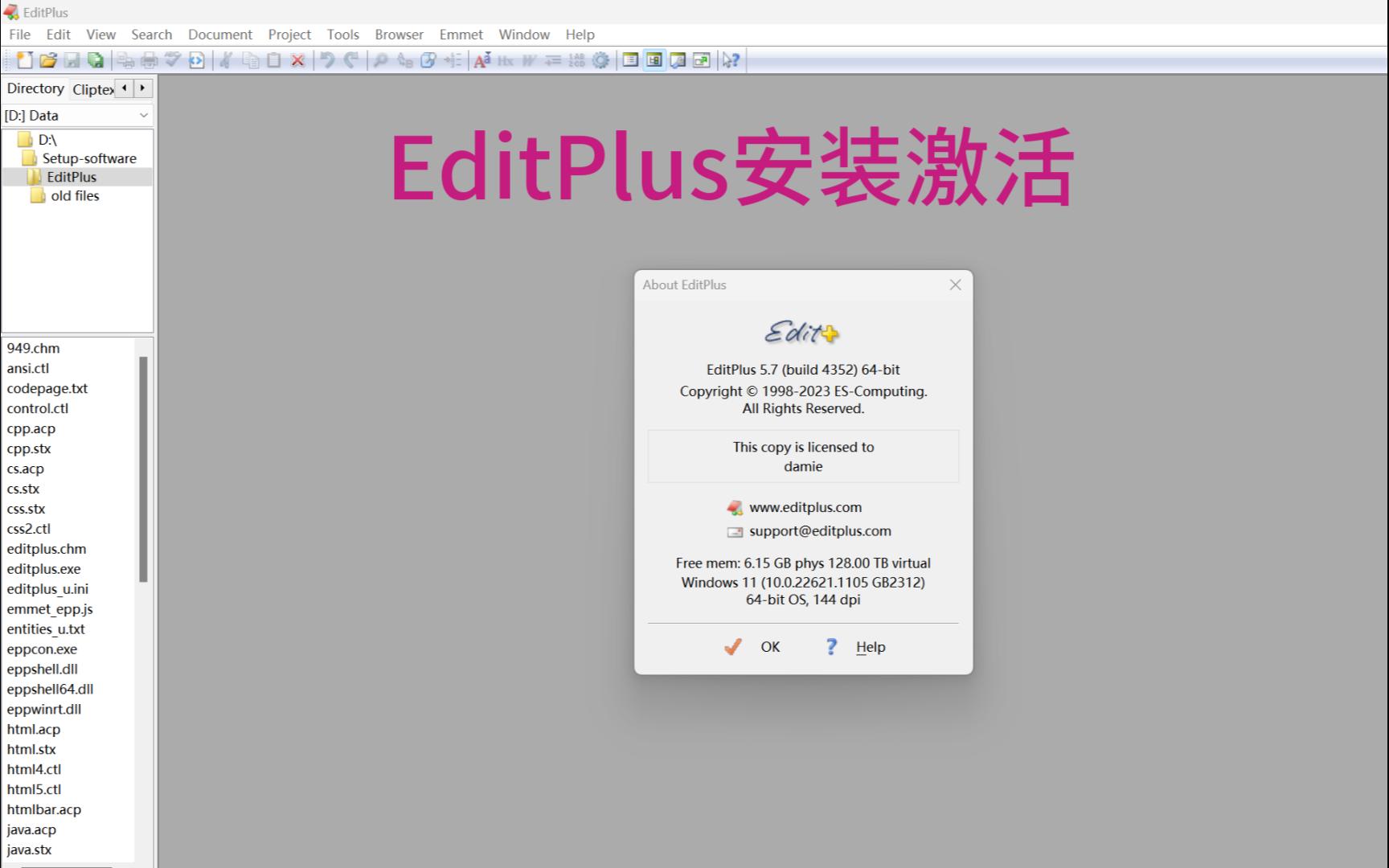This screenshot has width=1389, height=868.
Task: Click Help in About EditPlus dialog
Action: 854,647
